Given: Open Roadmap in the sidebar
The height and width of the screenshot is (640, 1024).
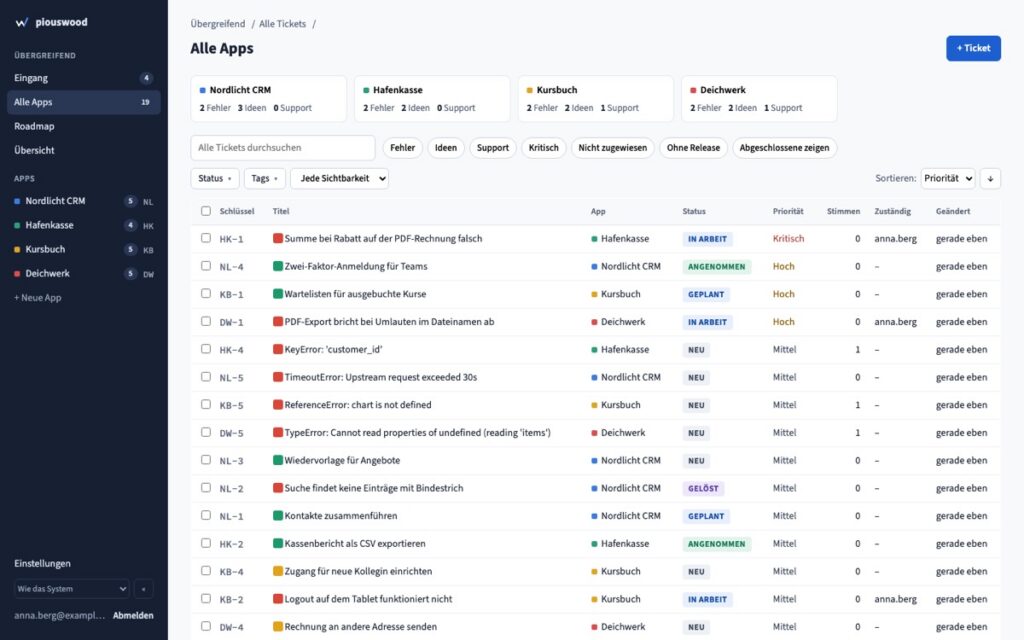Looking at the screenshot, I should (84, 126).
